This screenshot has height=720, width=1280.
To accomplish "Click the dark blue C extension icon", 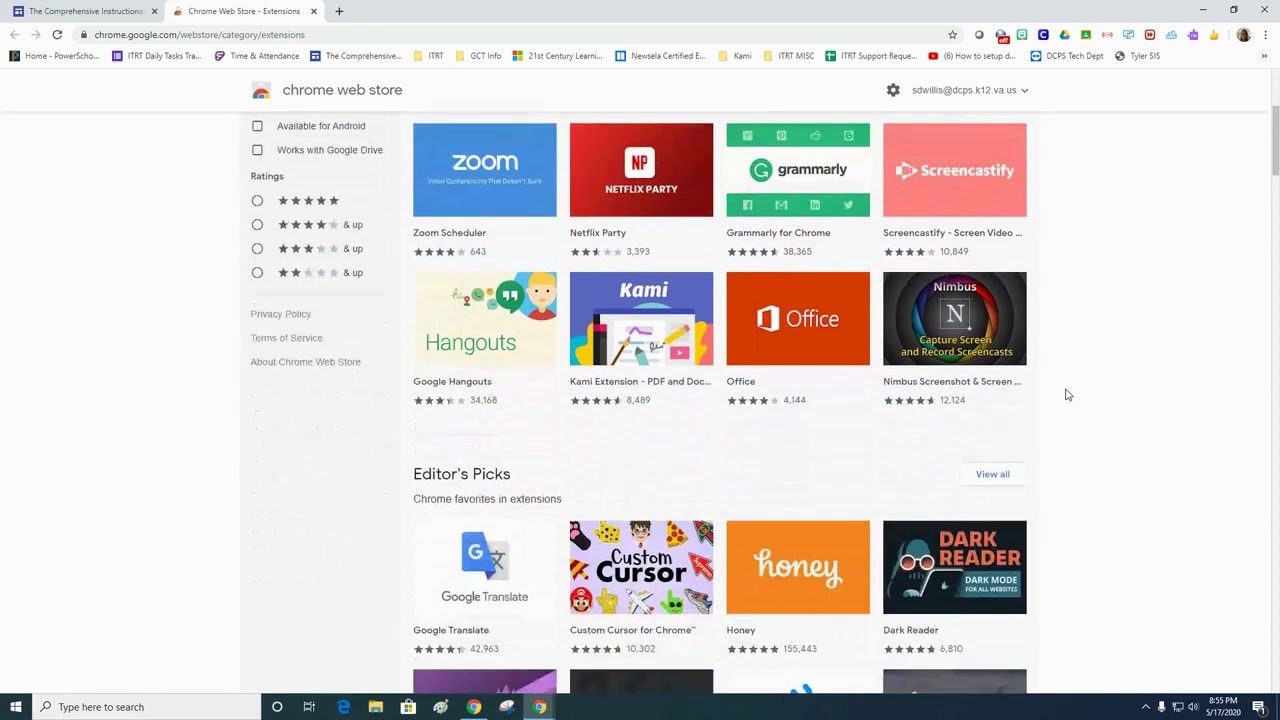I will 1043,35.
